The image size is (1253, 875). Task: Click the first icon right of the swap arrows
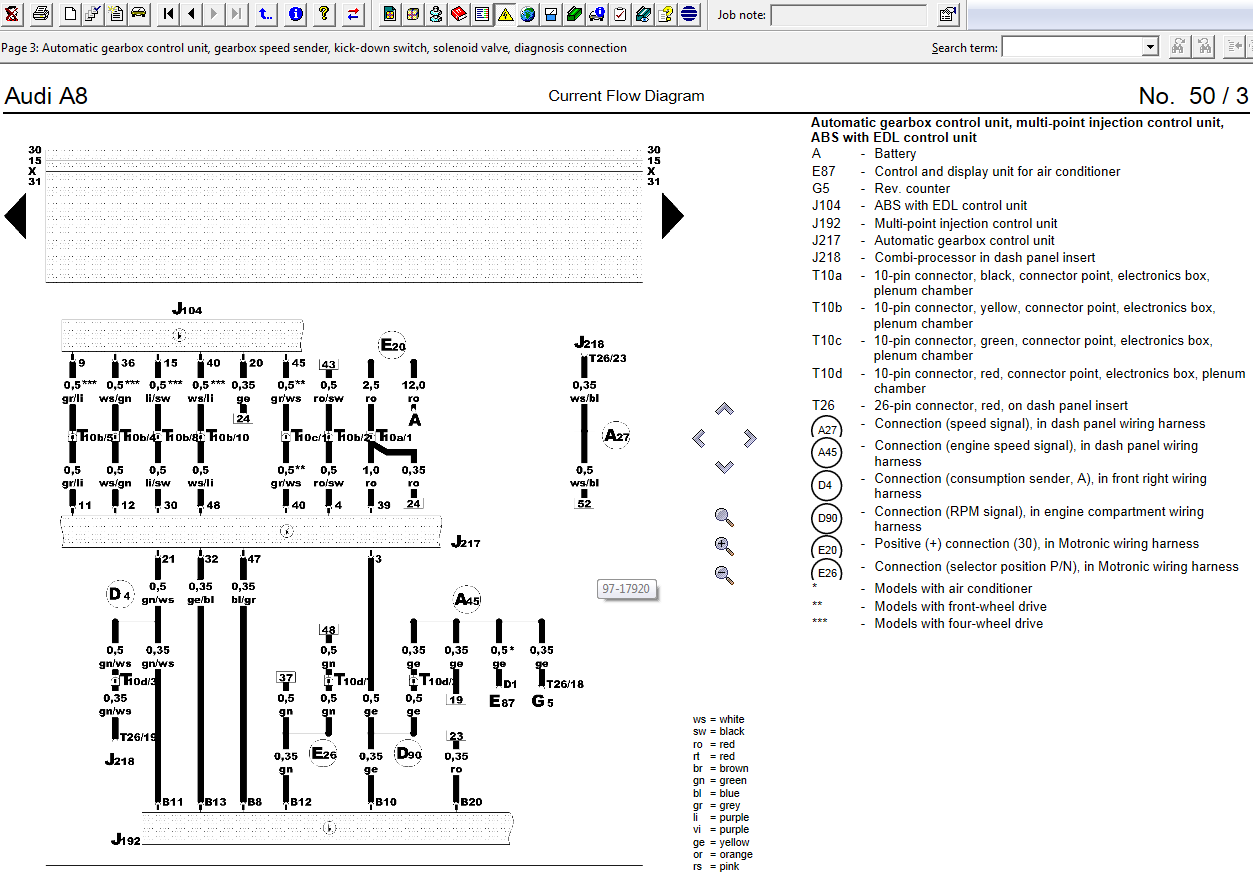click(390, 14)
